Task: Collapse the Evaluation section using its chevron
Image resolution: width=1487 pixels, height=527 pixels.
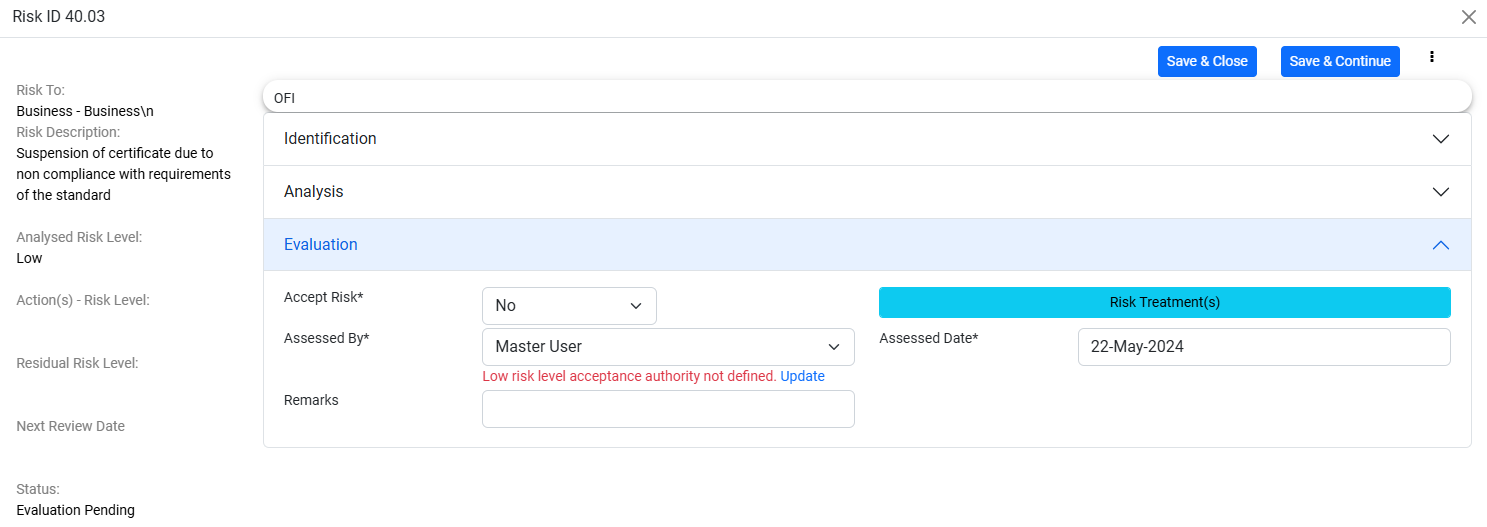Action: (x=1440, y=245)
